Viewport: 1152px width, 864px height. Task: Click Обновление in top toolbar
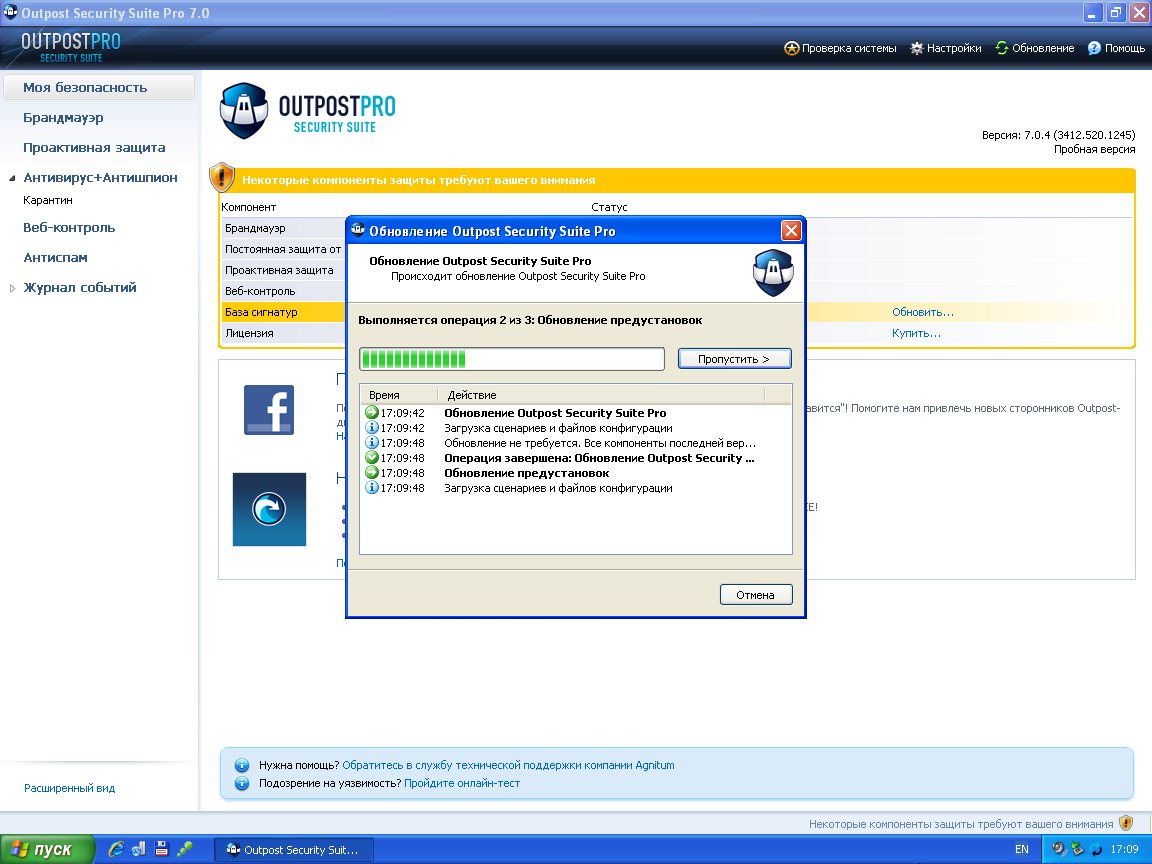(x=1034, y=48)
